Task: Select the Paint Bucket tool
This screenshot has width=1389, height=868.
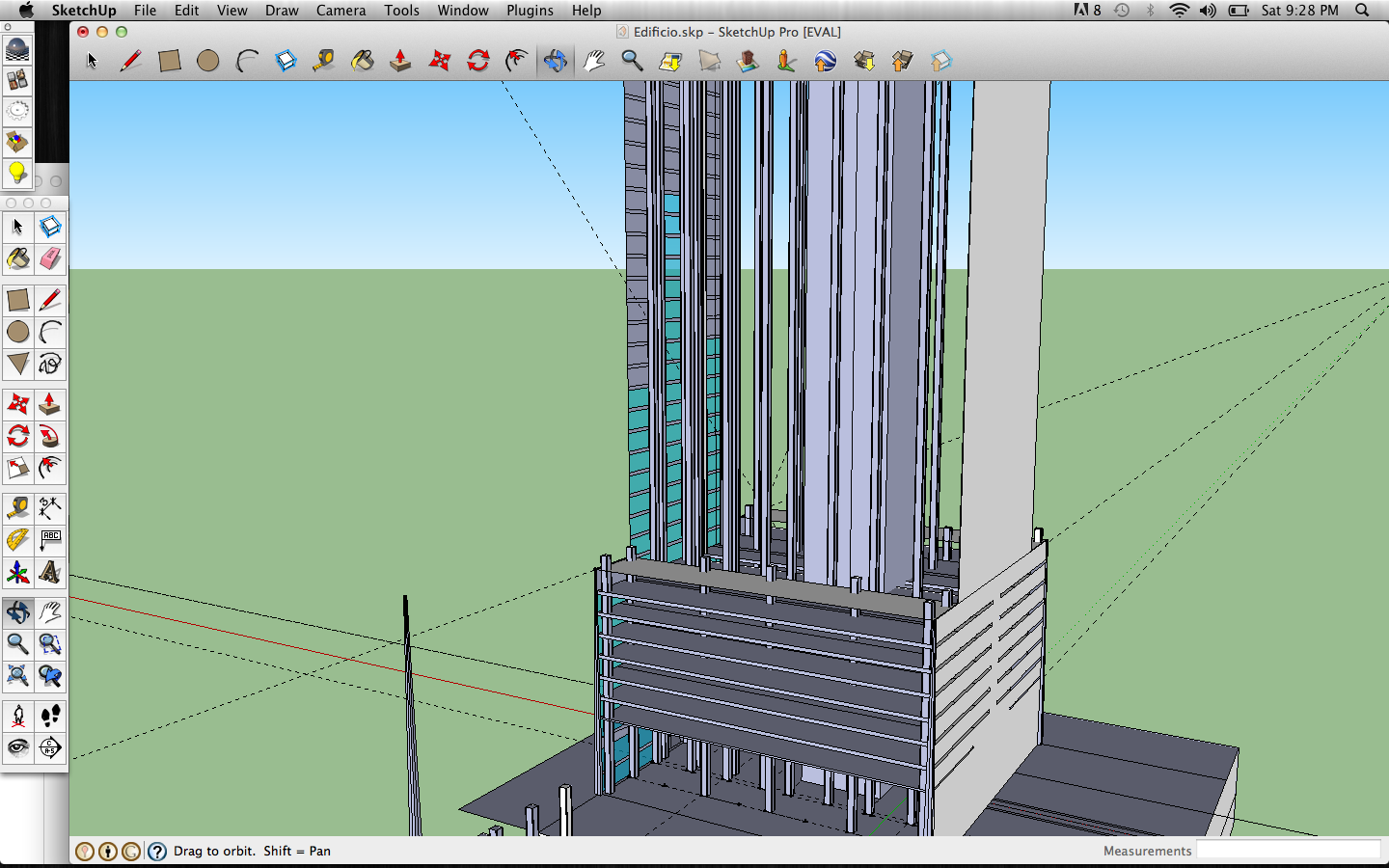Action: [17, 258]
